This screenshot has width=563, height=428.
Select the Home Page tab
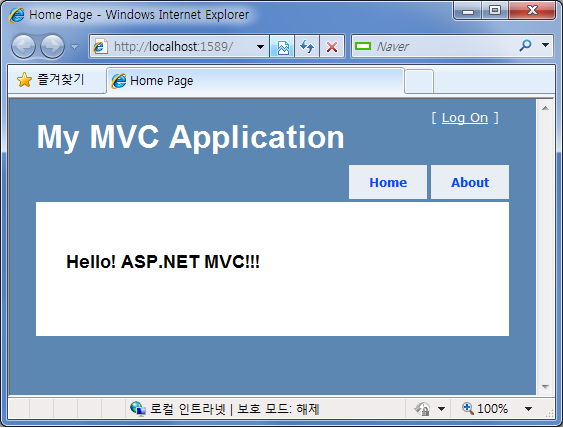click(x=256, y=81)
